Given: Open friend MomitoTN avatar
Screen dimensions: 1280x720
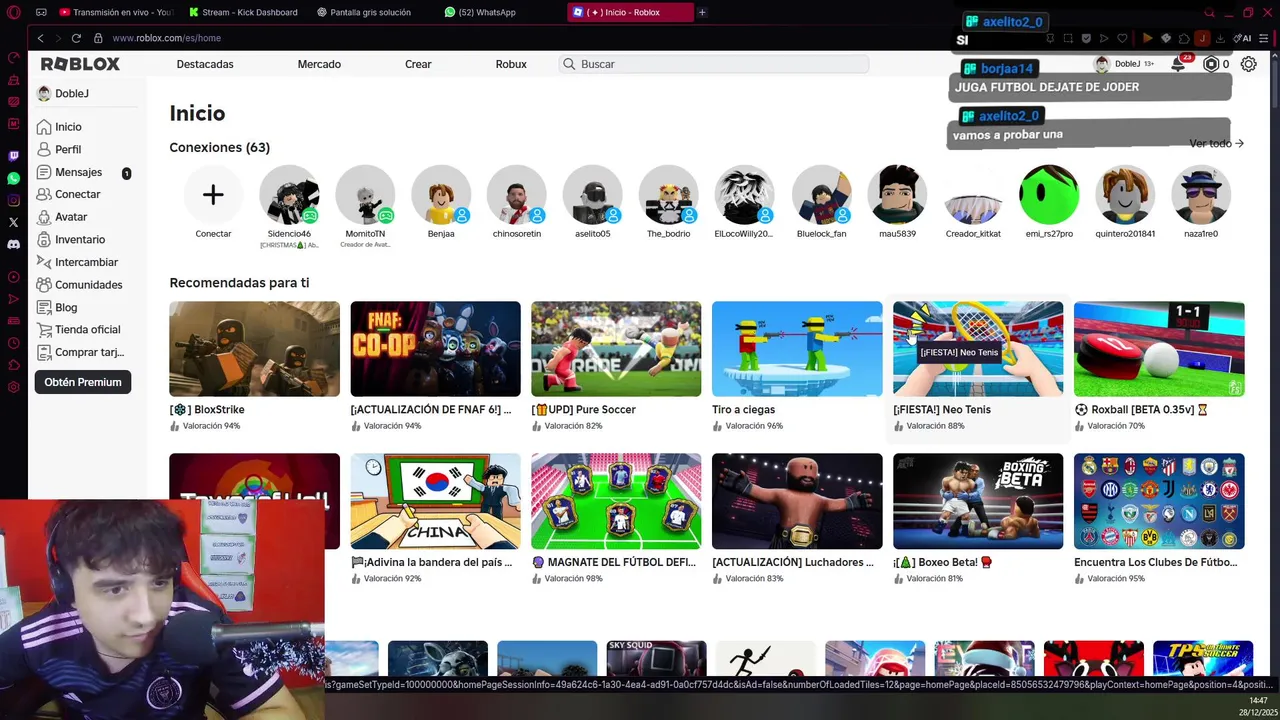Looking at the screenshot, I should (x=365, y=195).
